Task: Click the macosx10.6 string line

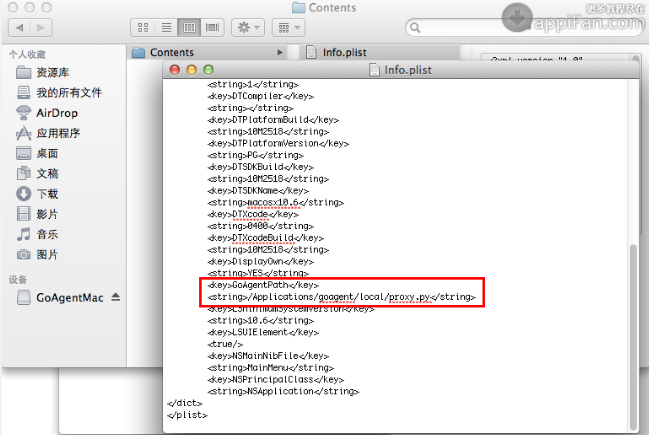Action: click(276, 202)
